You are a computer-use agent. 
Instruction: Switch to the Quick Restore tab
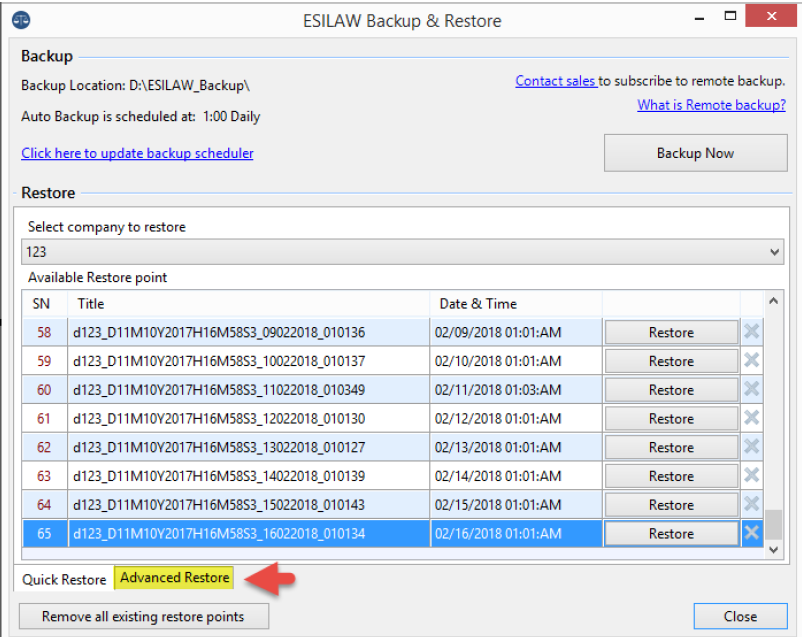[x=64, y=579]
